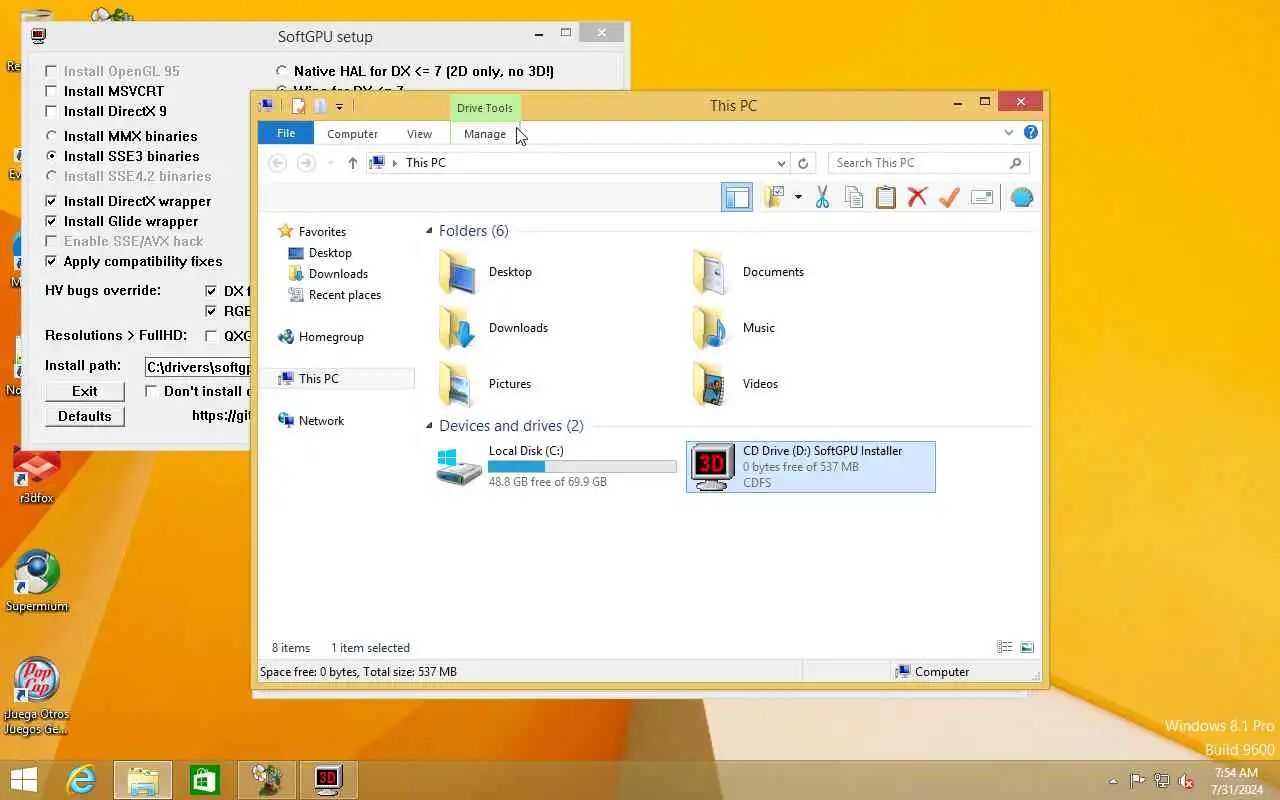Toggle Install DirectX 9 checkbox
The image size is (1280, 800).
(x=51, y=111)
